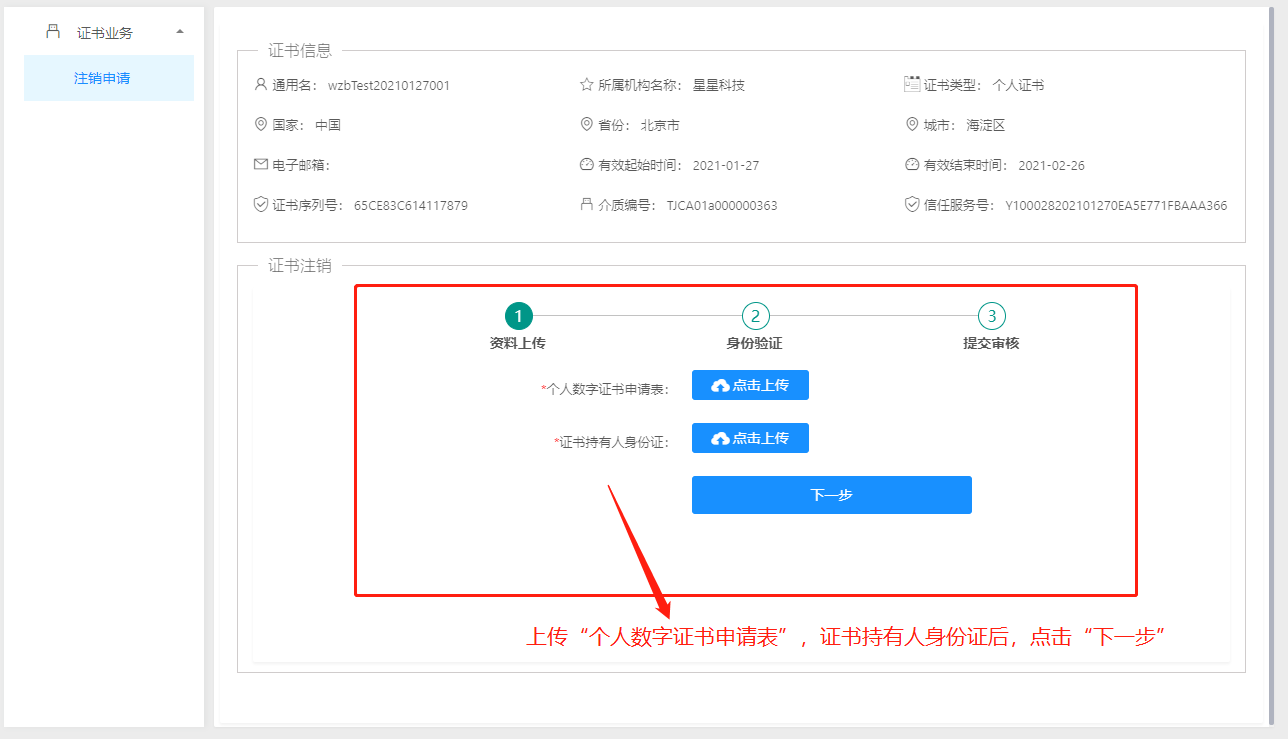Open the 证书业务 sidebar menu
This screenshot has width=1288, height=739.
[104, 32]
